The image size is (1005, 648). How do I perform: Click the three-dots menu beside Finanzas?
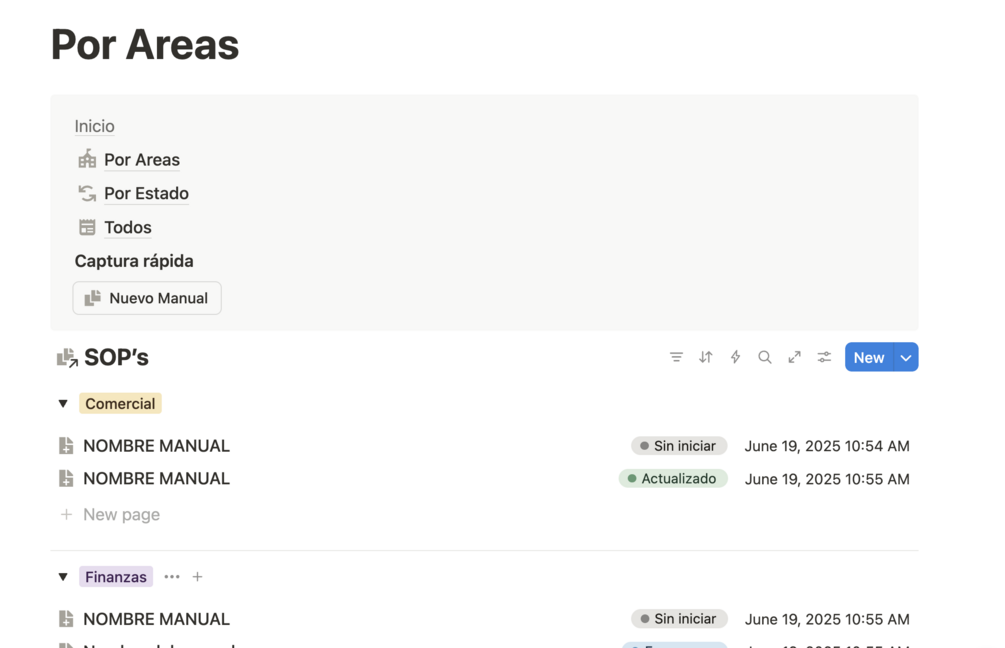pos(172,577)
